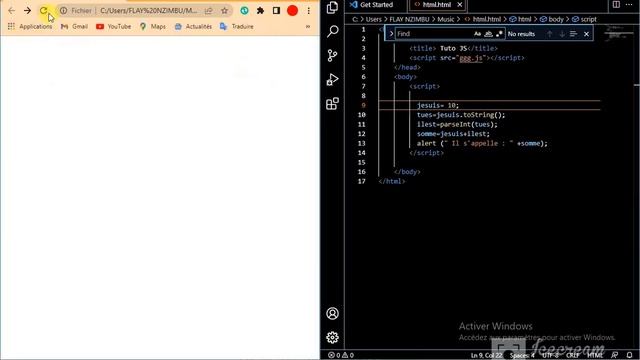Change line ending via CRLF

point(573,355)
